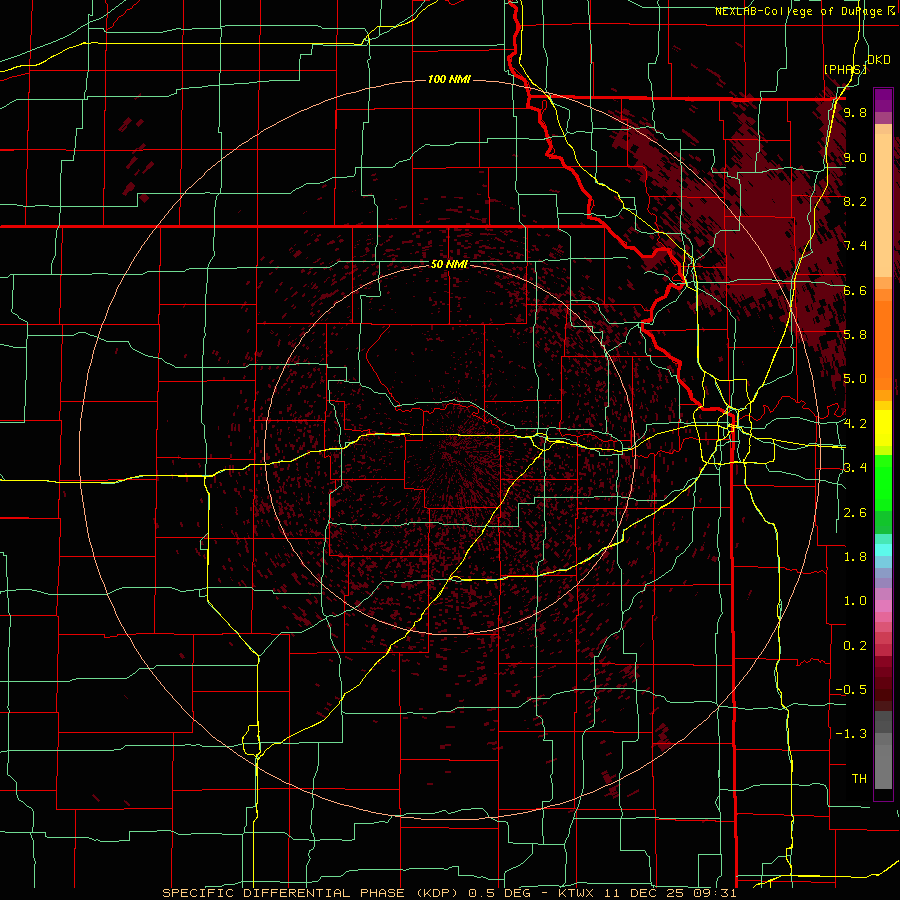
Task: Click the 9.0 value on the color scale
Action: 855,157
